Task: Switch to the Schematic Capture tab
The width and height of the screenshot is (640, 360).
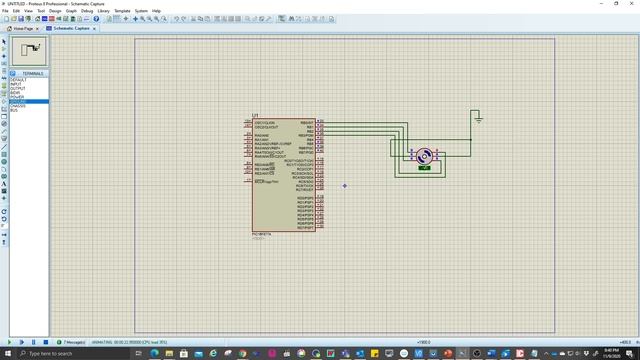Action: 71,29
